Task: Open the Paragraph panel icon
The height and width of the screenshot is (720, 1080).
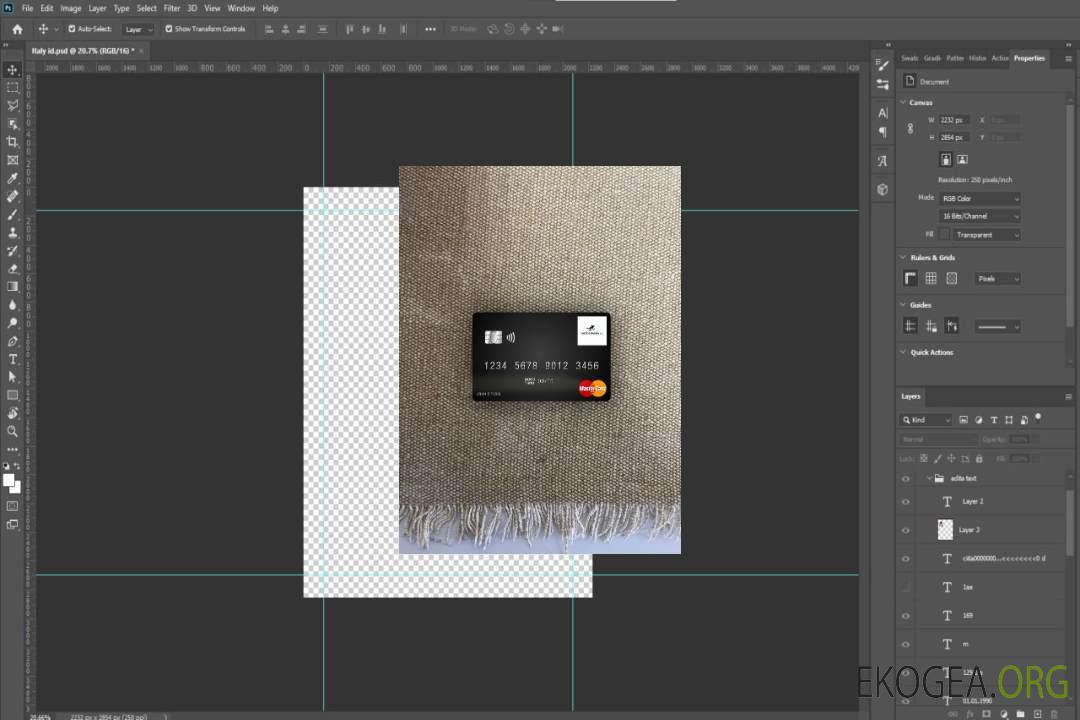Action: click(883, 132)
